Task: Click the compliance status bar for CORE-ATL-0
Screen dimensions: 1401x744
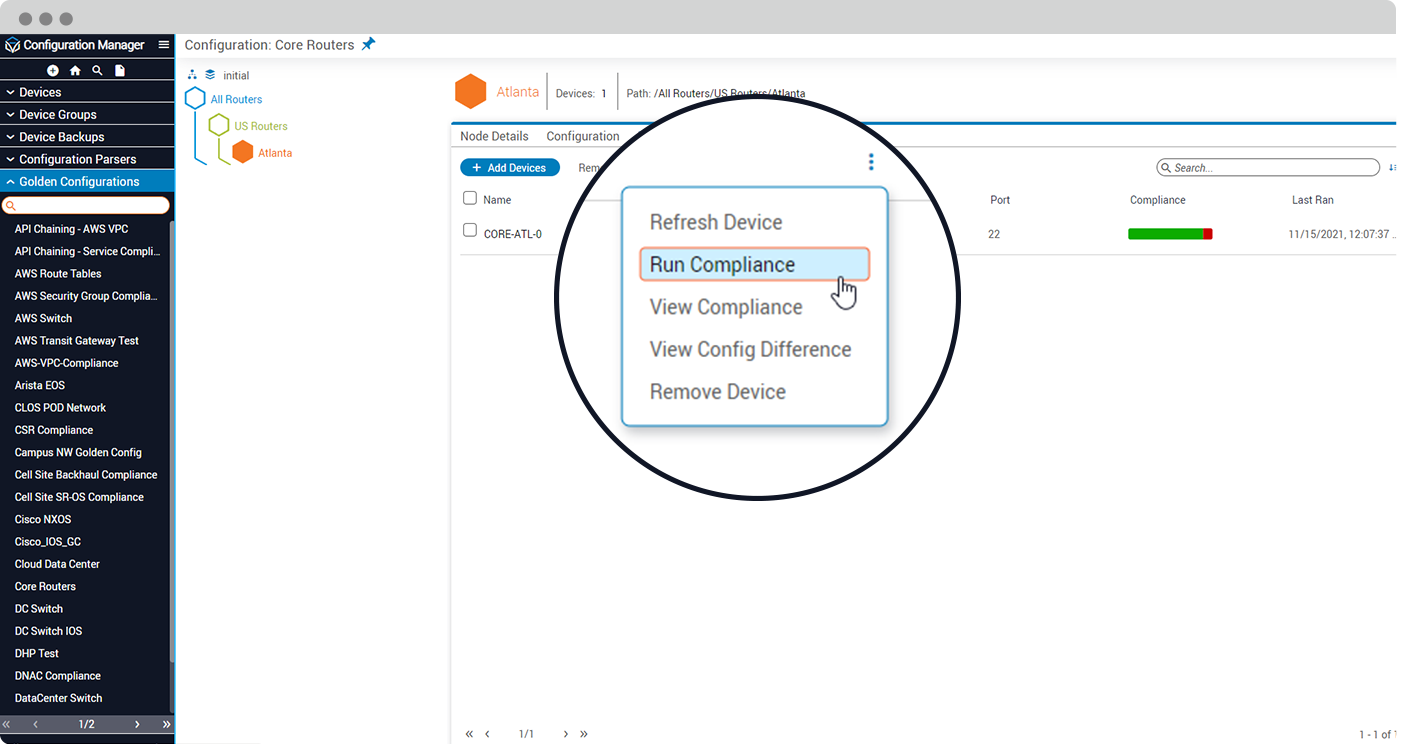Action: click(1169, 234)
